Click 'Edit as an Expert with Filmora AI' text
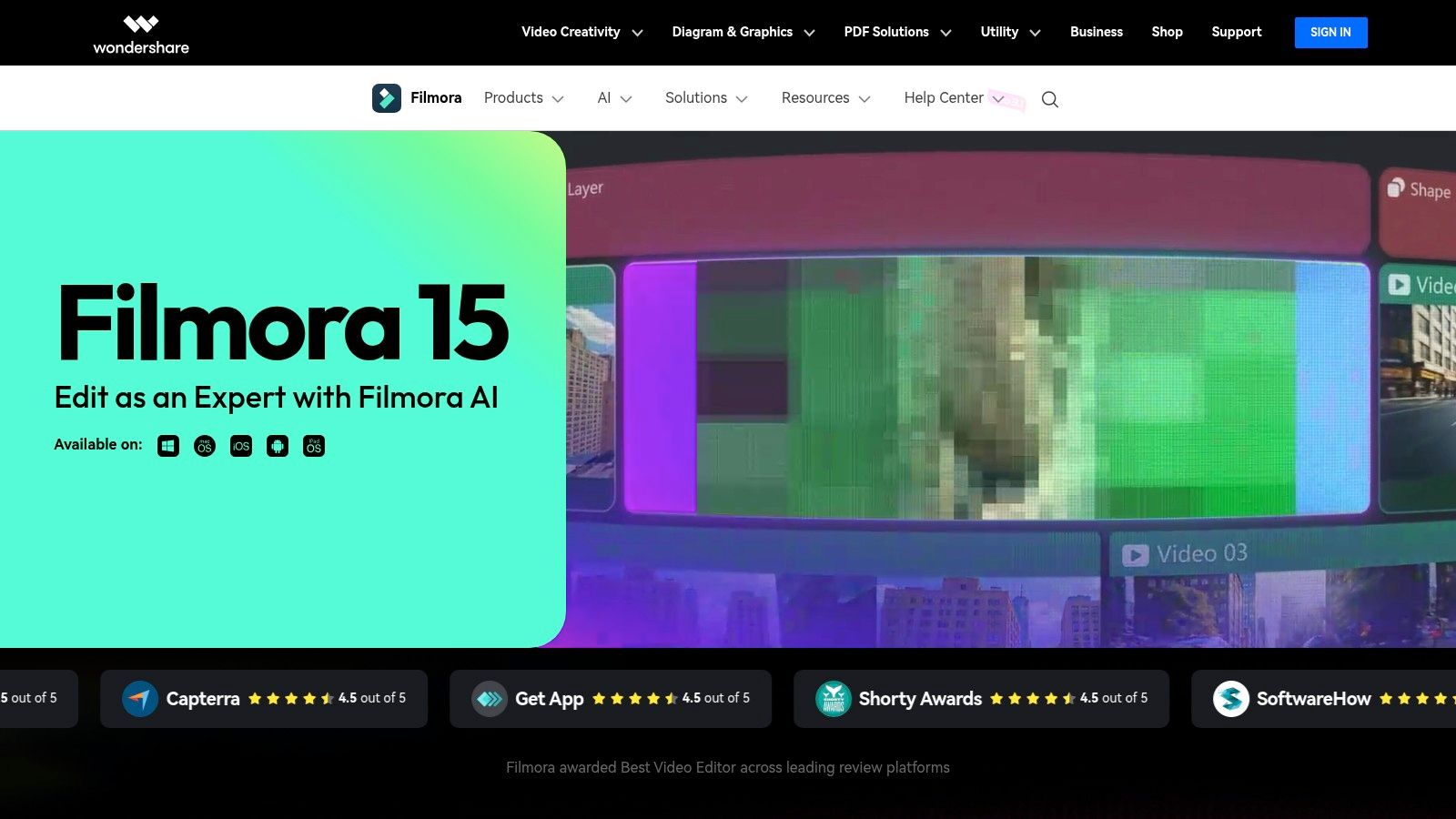Screen dimensions: 1456x819 pyautogui.click(x=277, y=398)
